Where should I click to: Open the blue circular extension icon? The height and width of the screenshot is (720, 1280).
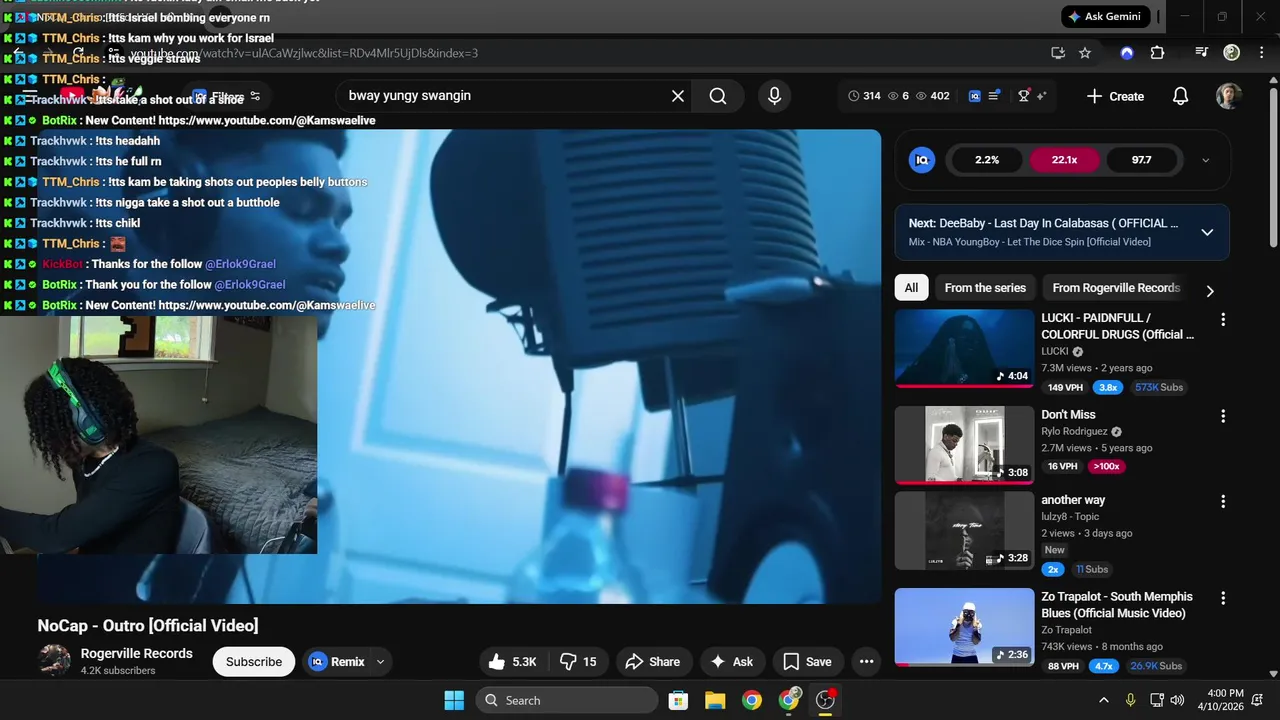(x=1127, y=53)
